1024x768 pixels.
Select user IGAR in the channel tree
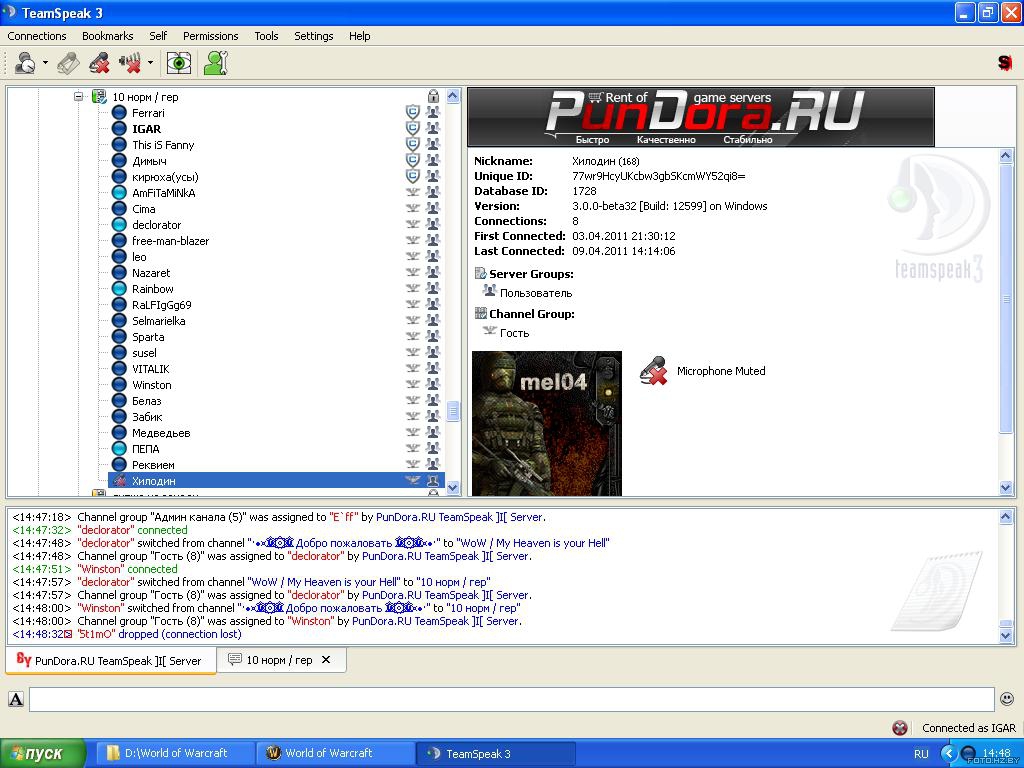tap(146, 129)
